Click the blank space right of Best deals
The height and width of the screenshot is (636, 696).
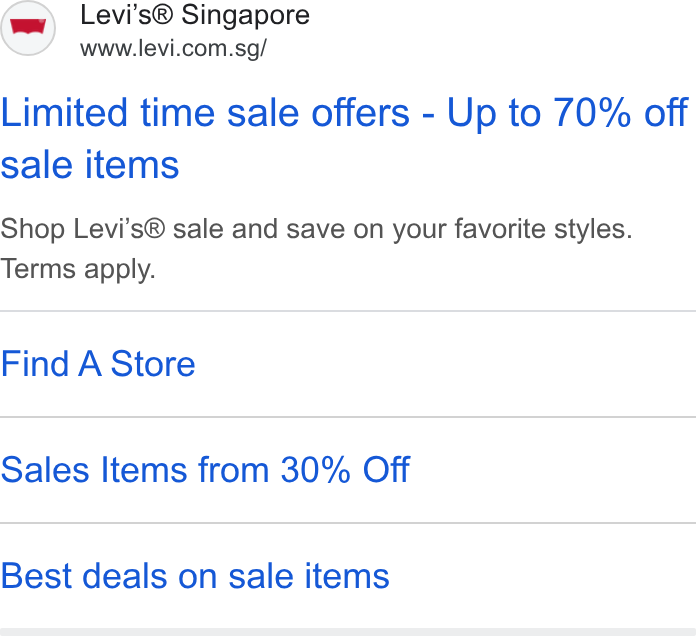(x=542, y=576)
